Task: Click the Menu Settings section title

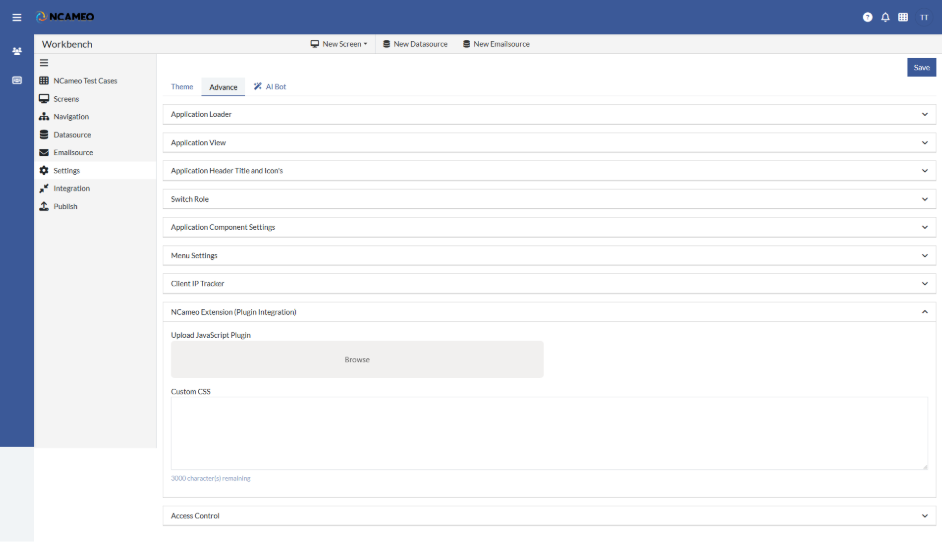Action: point(194,255)
